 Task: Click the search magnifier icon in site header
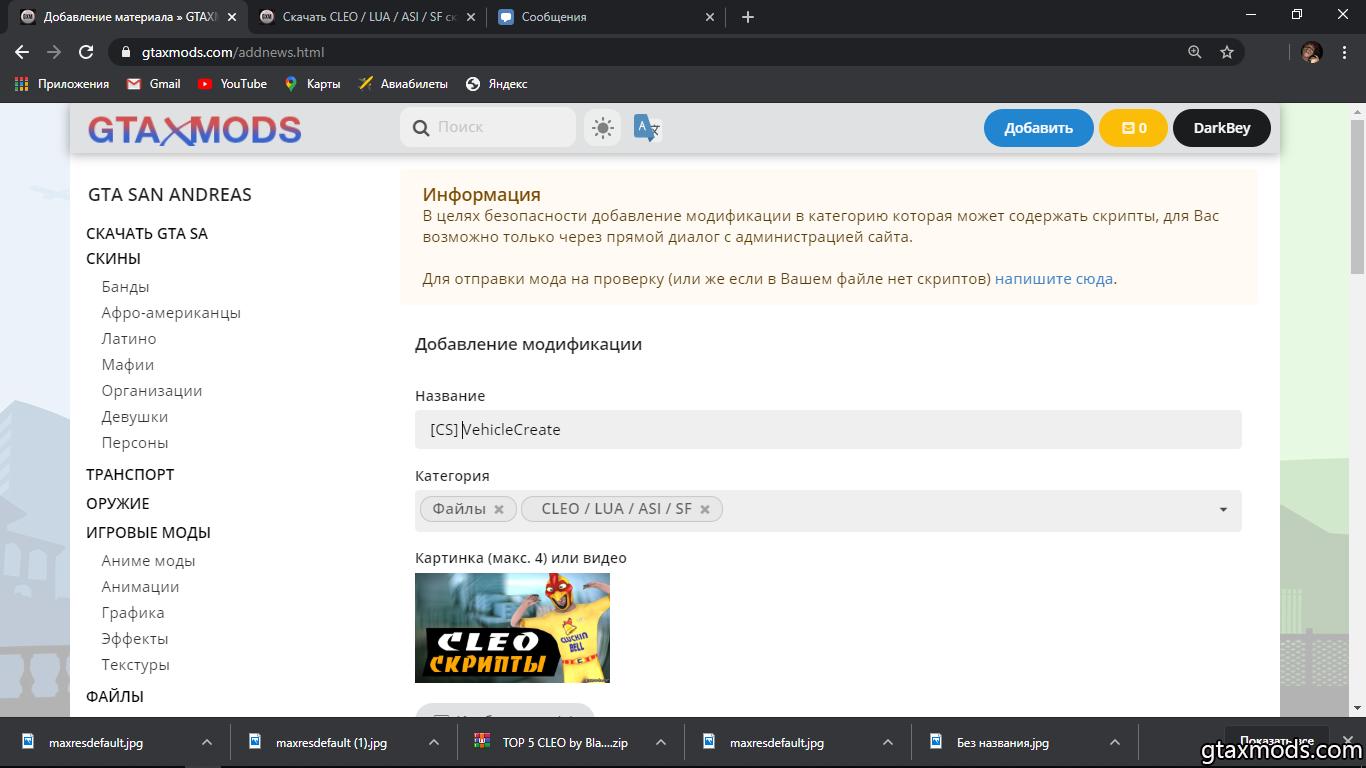(x=421, y=128)
